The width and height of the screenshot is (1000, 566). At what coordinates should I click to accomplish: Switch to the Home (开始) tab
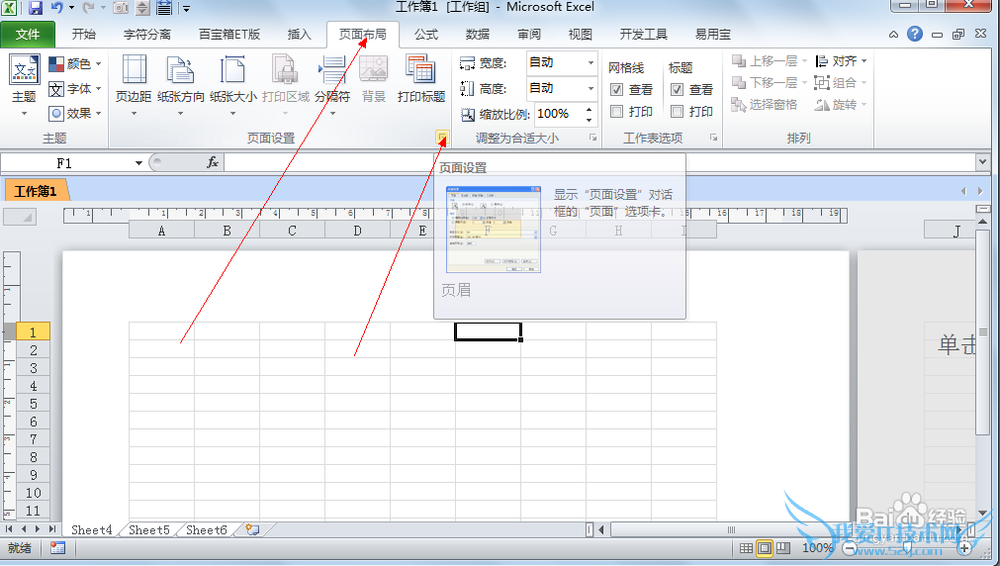tap(84, 34)
